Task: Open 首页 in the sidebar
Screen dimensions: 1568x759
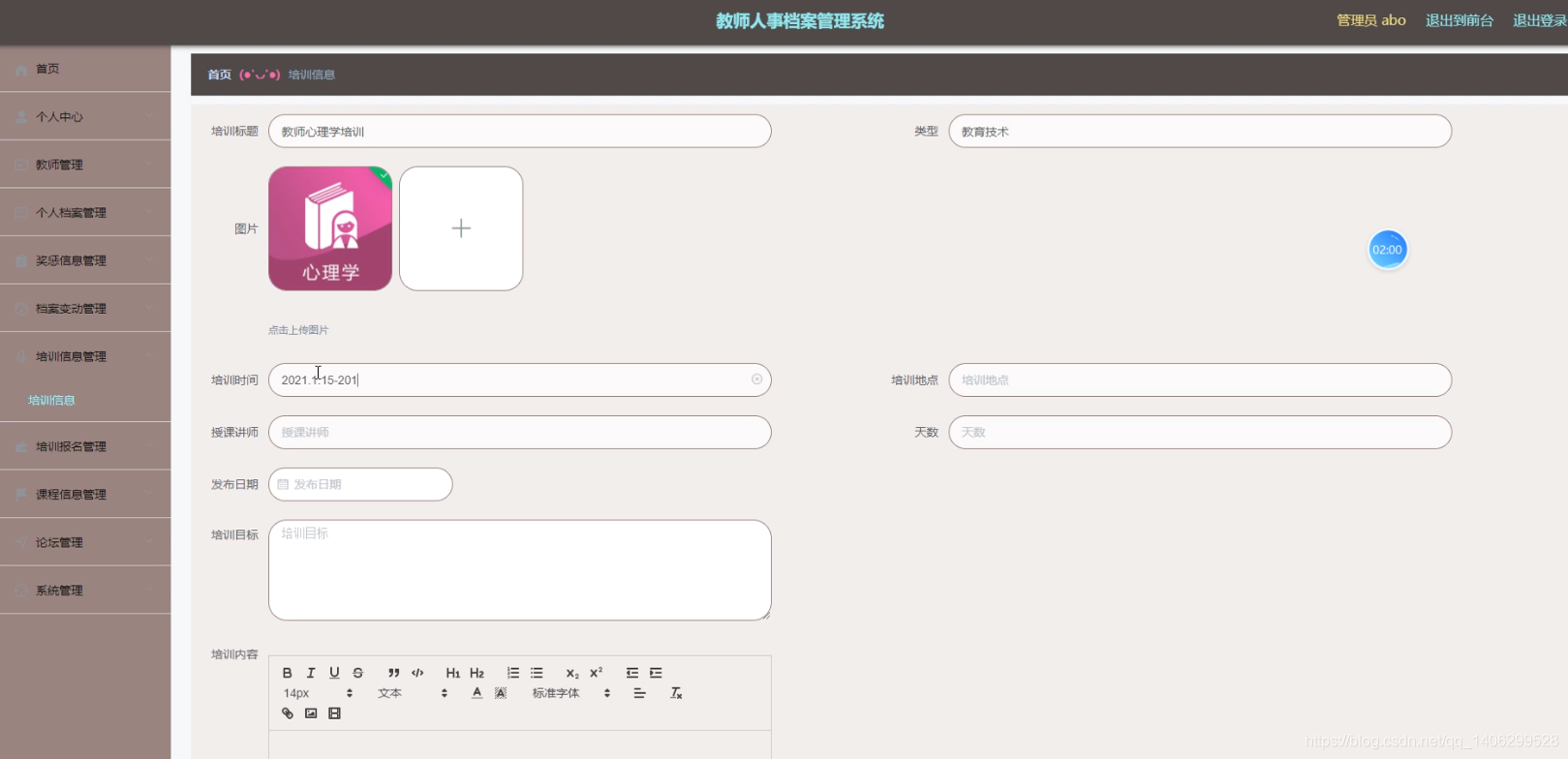Action: (x=85, y=69)
